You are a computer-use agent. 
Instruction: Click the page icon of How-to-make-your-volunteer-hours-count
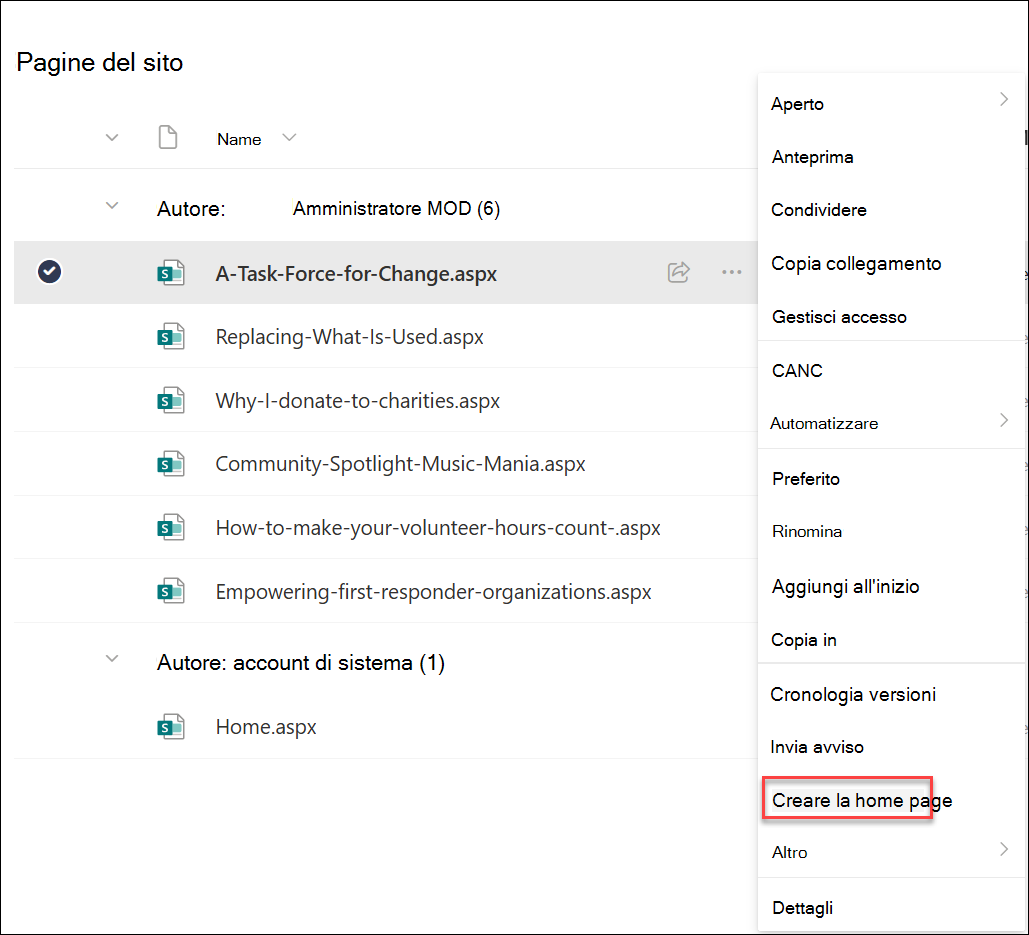click(171, 528)
